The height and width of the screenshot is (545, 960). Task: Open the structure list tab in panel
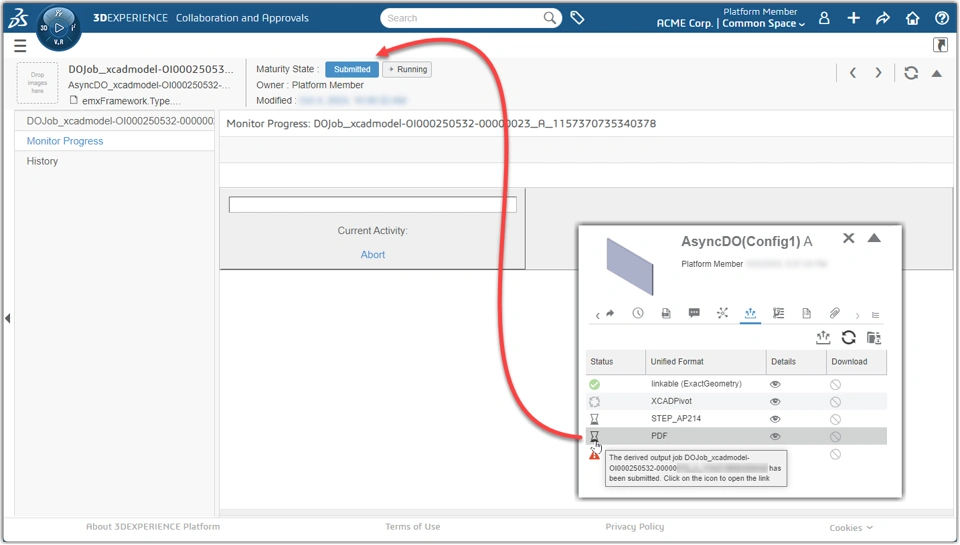pos(778,314)
